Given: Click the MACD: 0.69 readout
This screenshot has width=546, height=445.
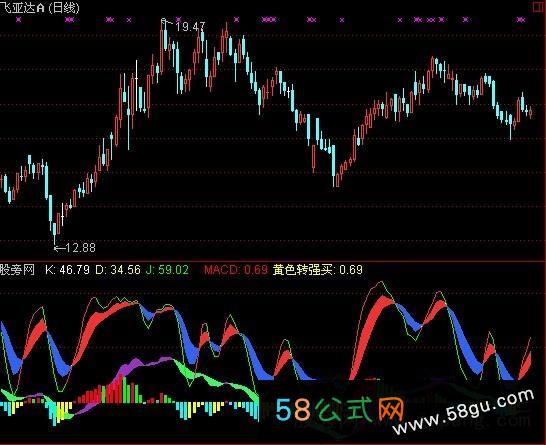Looking at the screenshot, I should click(236, 270).
